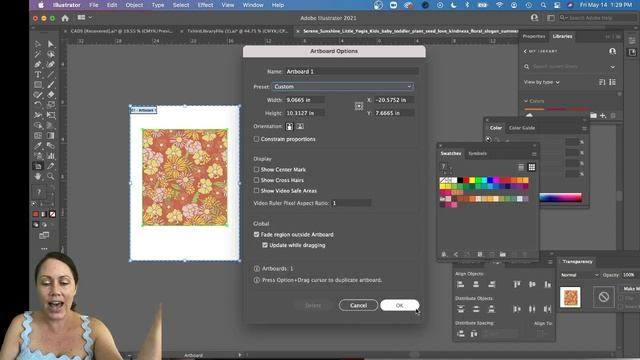Enable Show Video Safe Areas checkbox
The width and height of the screenshot is (640, 360).
pos(256,191)
